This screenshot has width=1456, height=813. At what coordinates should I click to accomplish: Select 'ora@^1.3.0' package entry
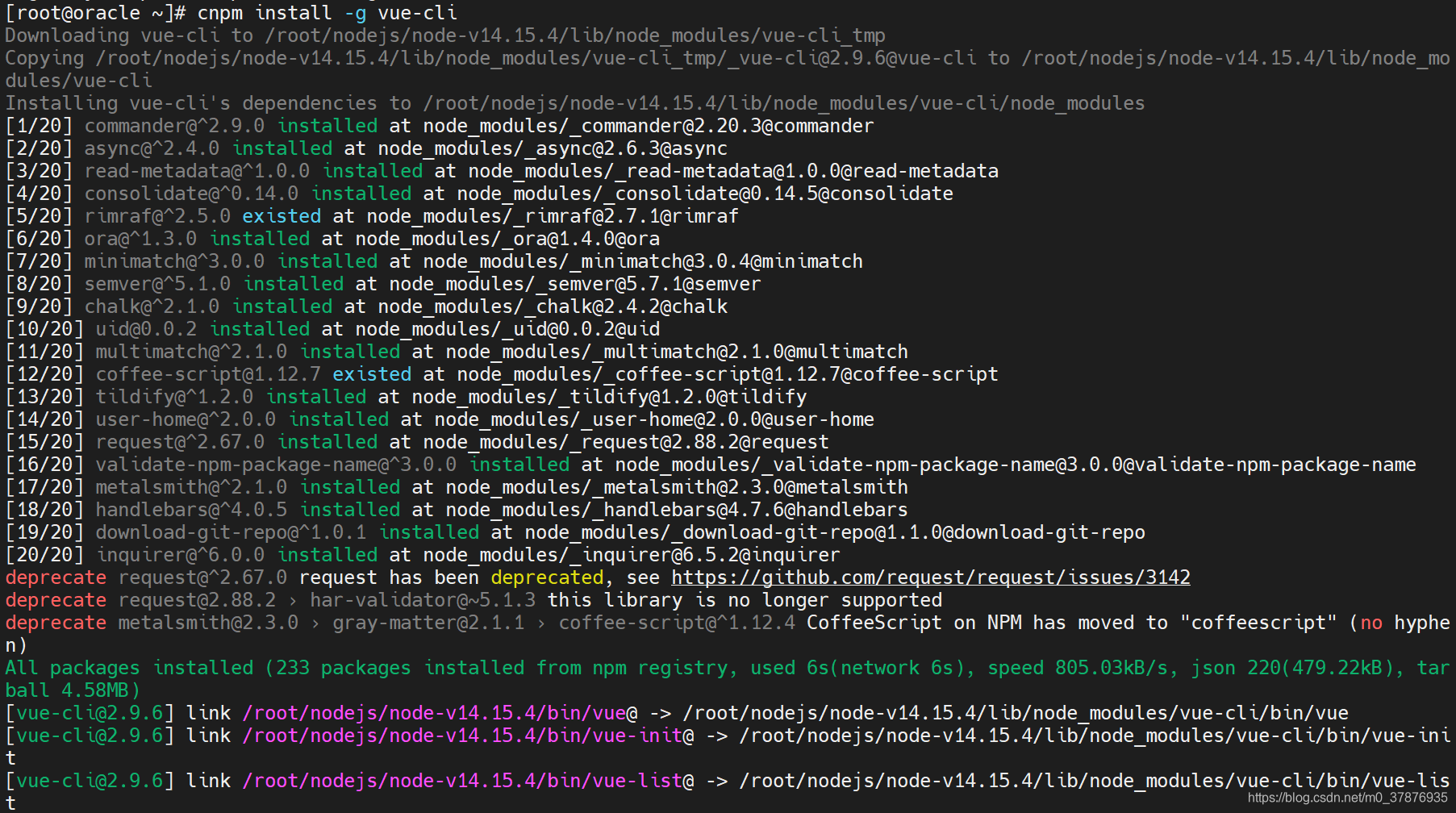pyautogui.click(x=140, y=239)
